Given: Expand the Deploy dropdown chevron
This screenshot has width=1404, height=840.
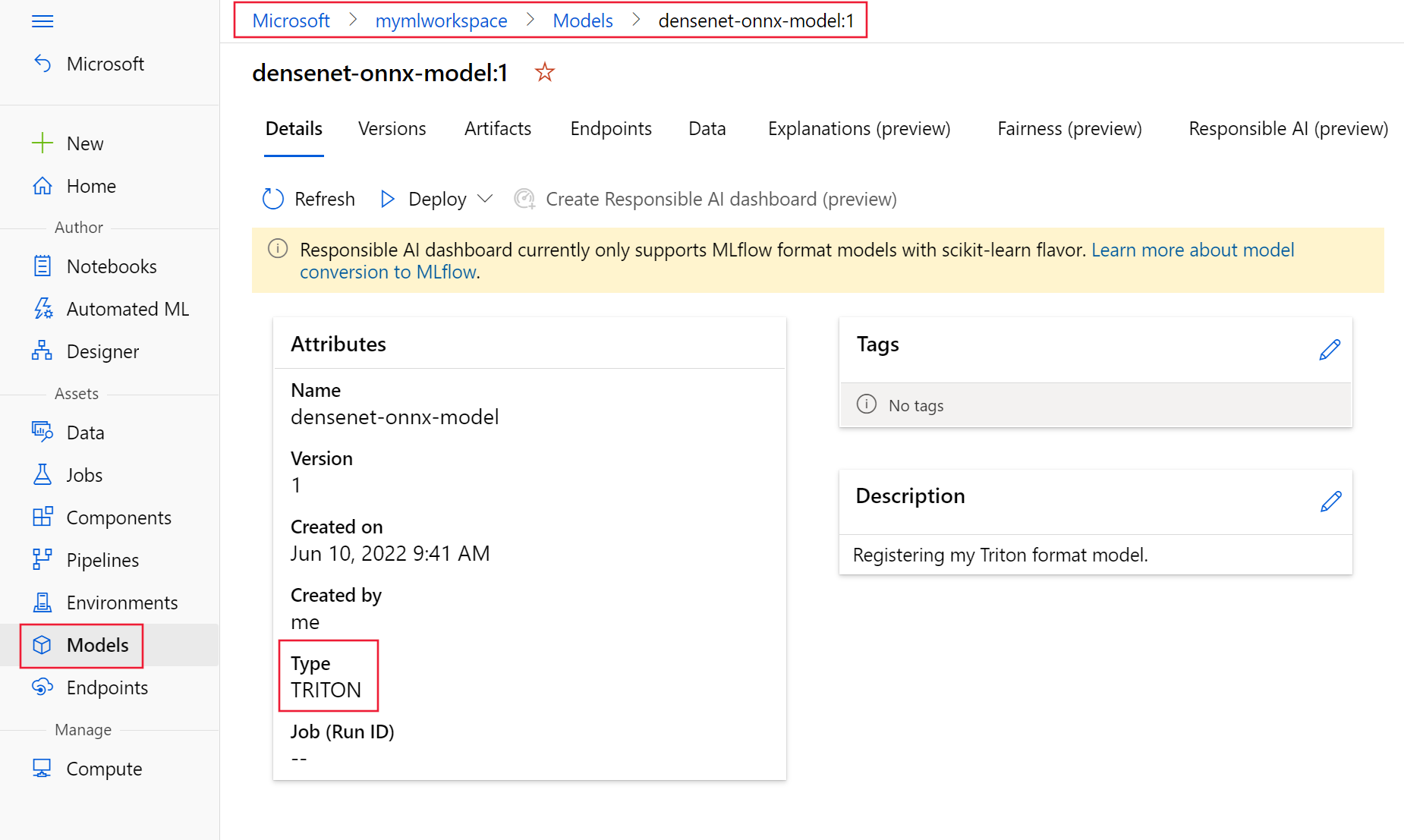Looking at the screenshot, I should (485, 199).
